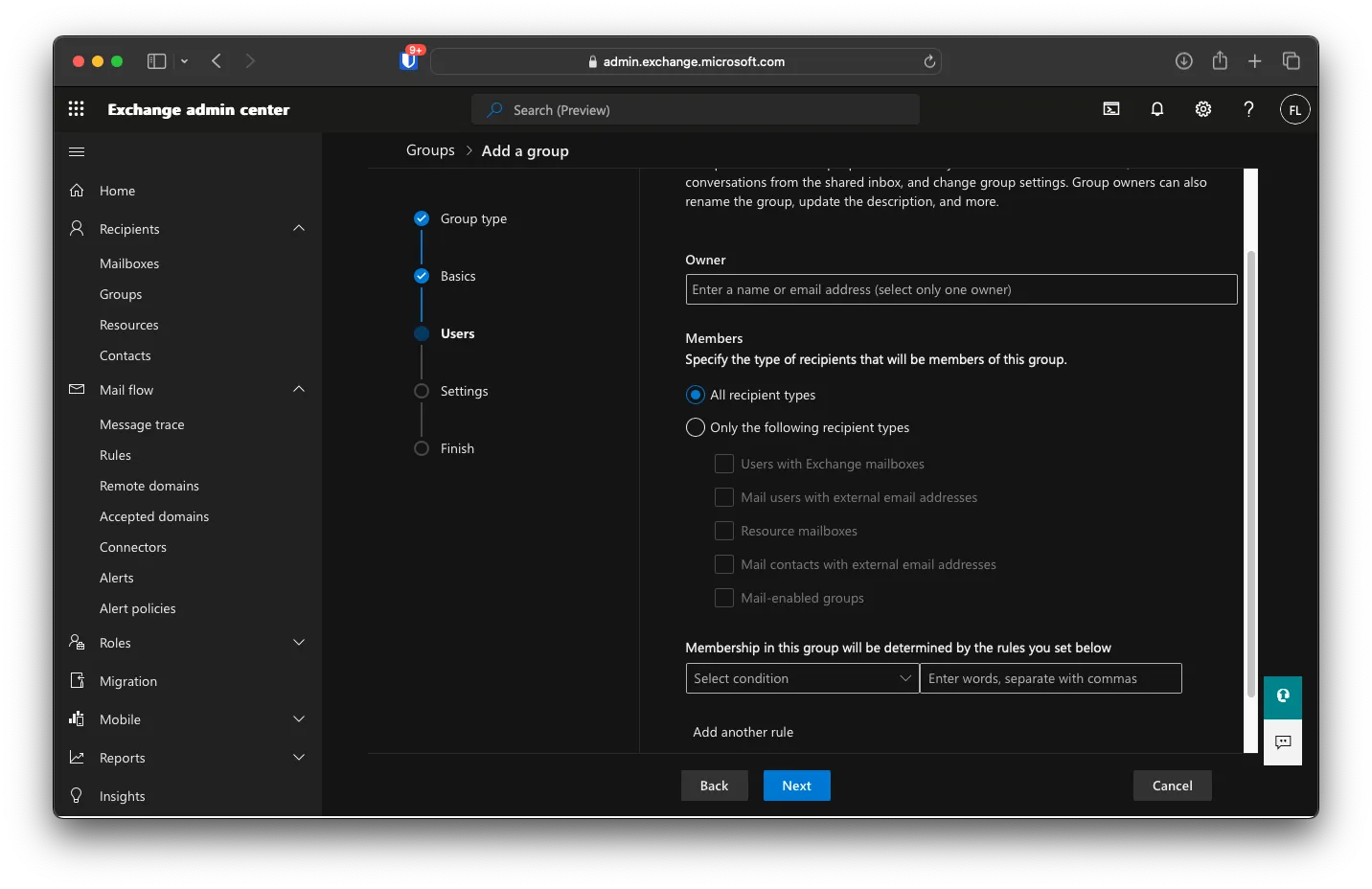
Task: Open Remote domains in sidebar
Action: (x=149, y=486)
